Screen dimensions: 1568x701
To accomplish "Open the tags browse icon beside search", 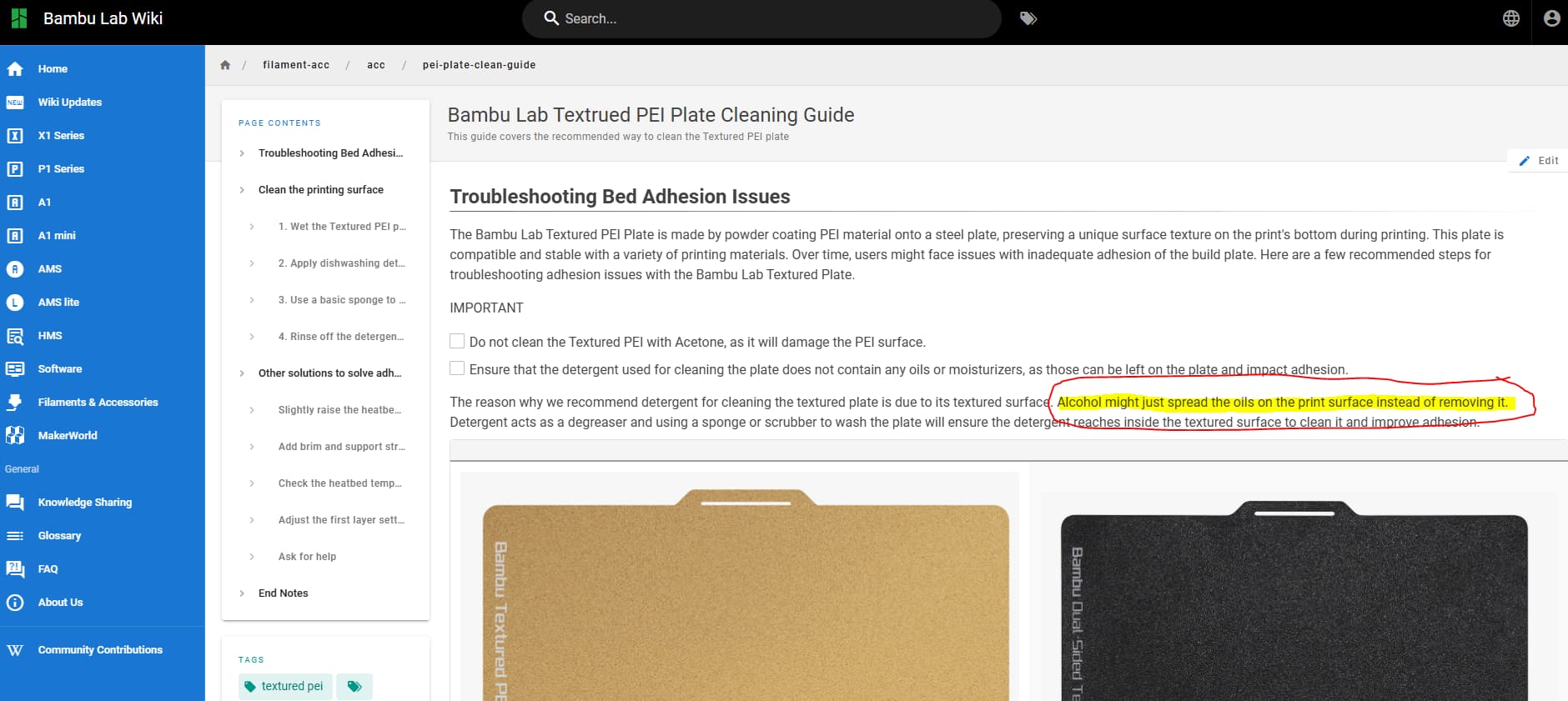I will (1028, 18).
